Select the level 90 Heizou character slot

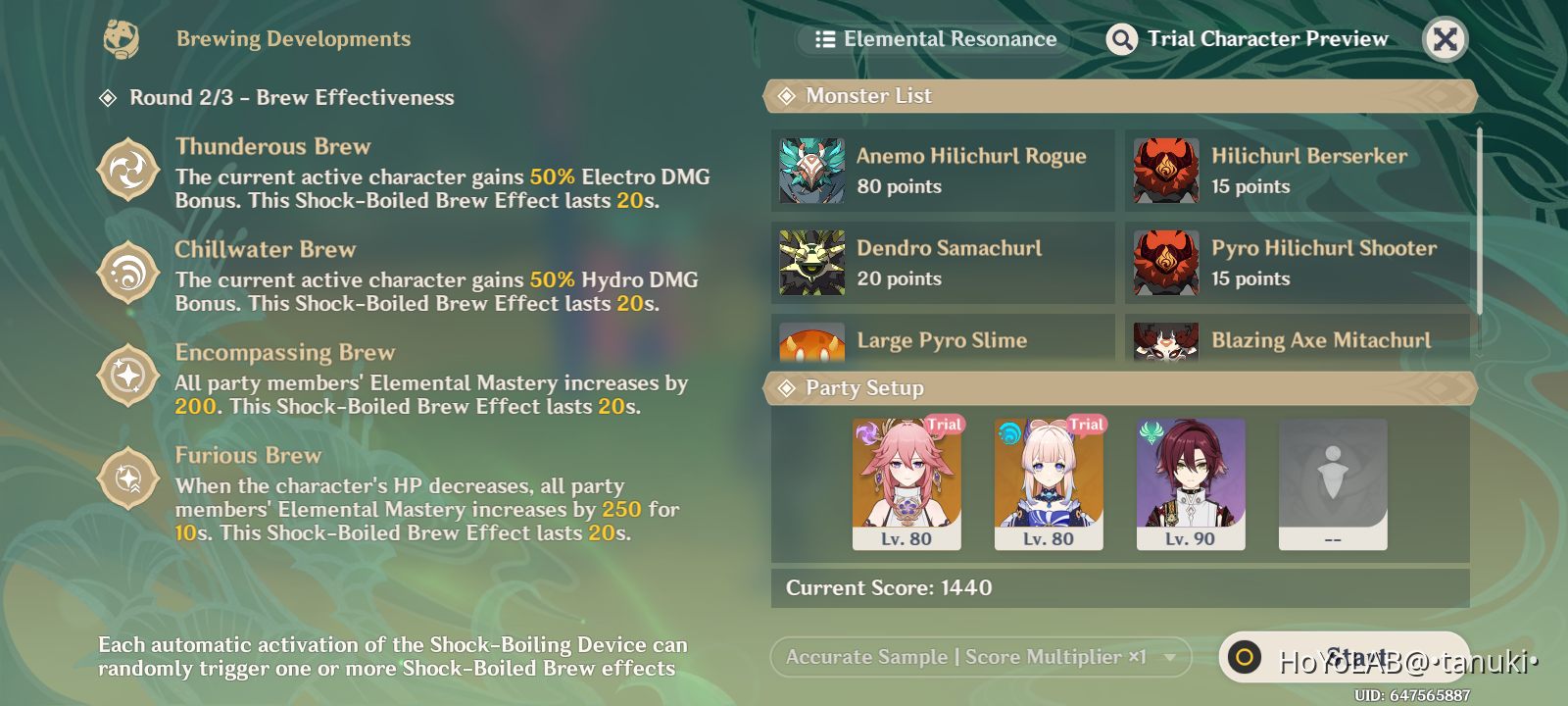click(x=1191, y=484)
